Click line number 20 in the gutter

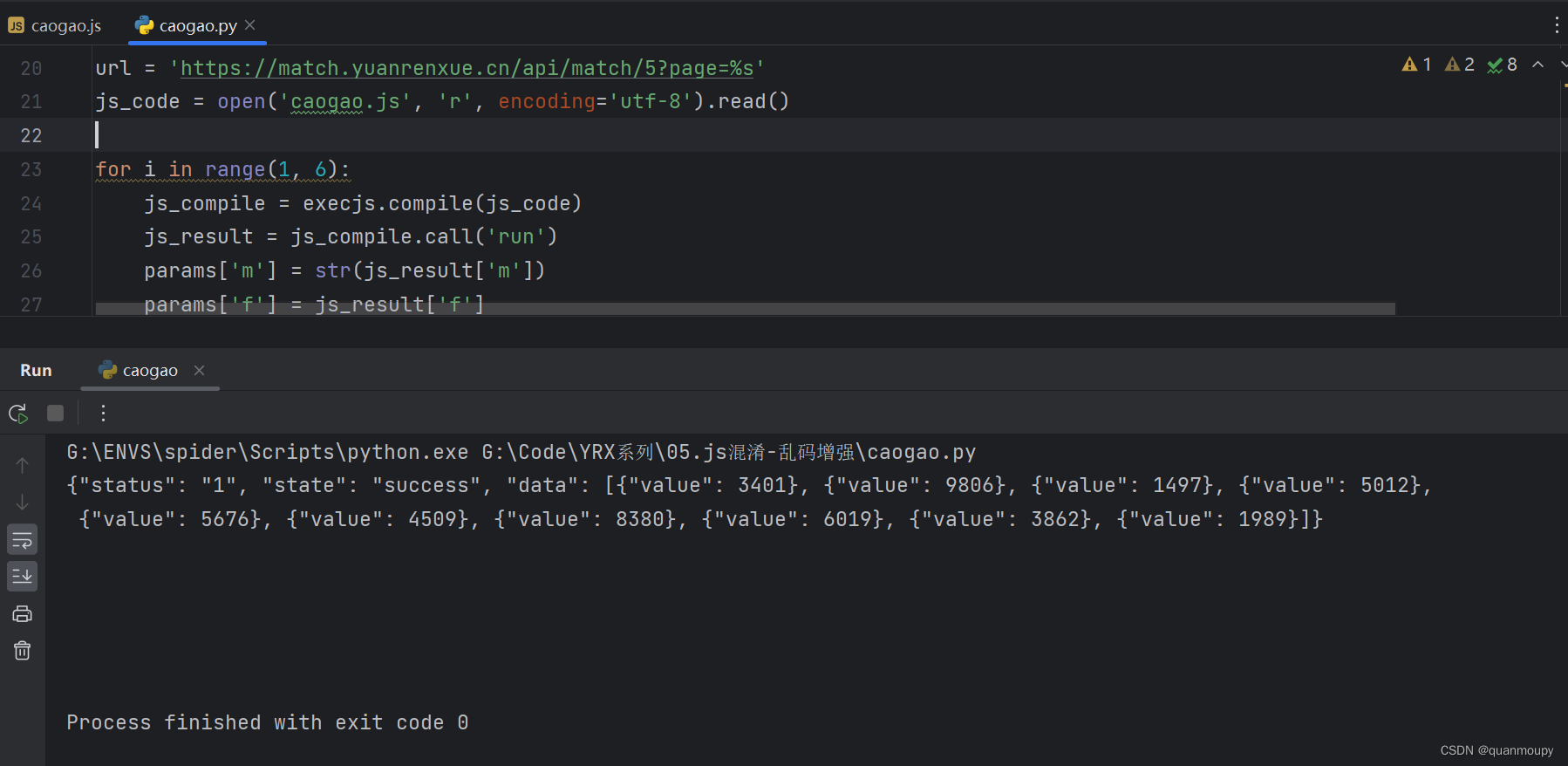[x=31, y=68]
